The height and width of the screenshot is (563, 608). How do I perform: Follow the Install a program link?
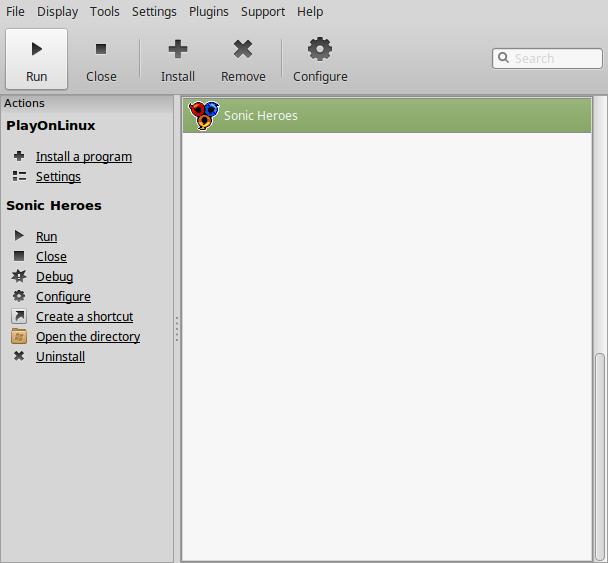(84, 157)
